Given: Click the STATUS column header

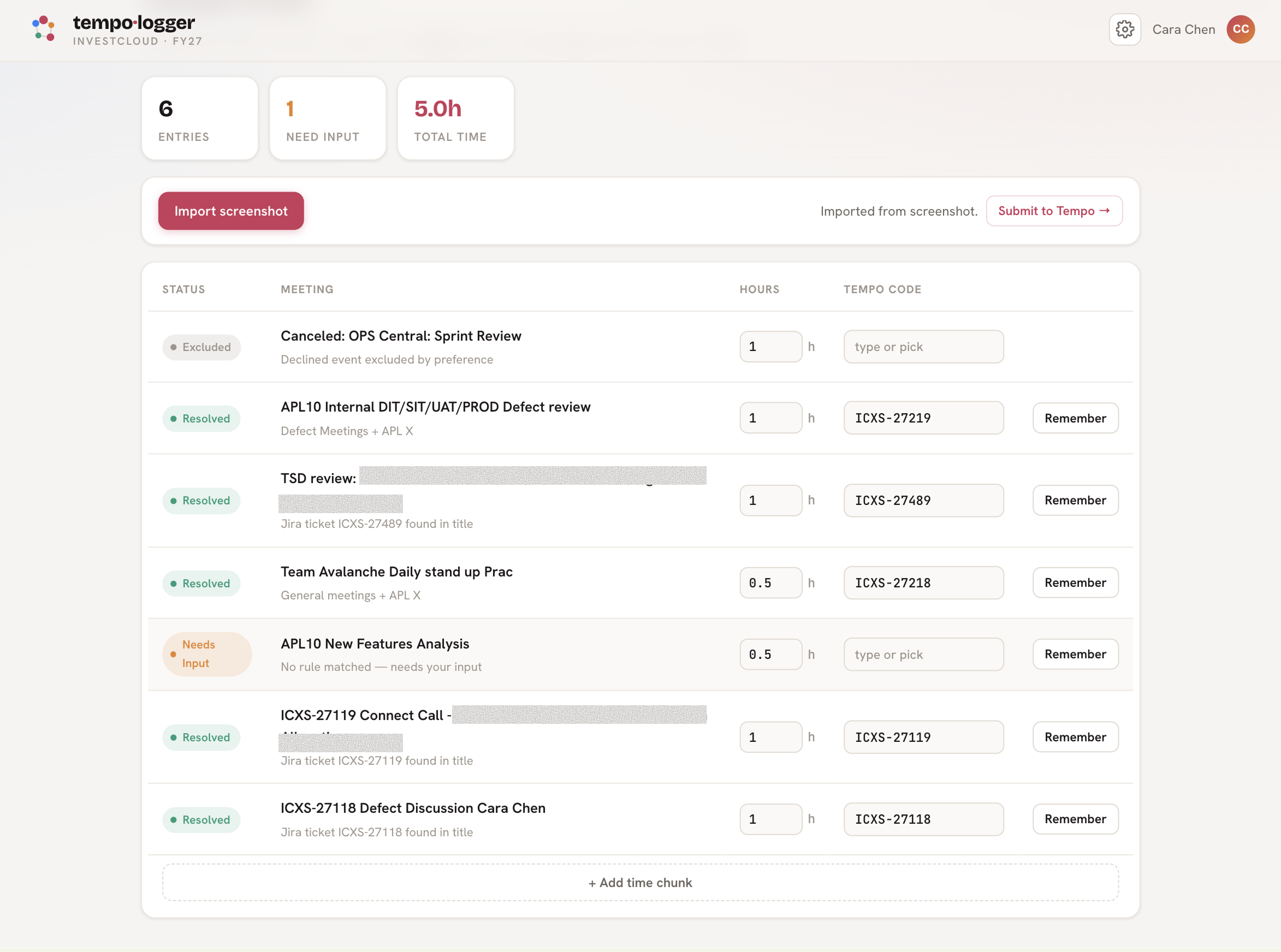Looking at the screenshot, I should pos(183,289).
